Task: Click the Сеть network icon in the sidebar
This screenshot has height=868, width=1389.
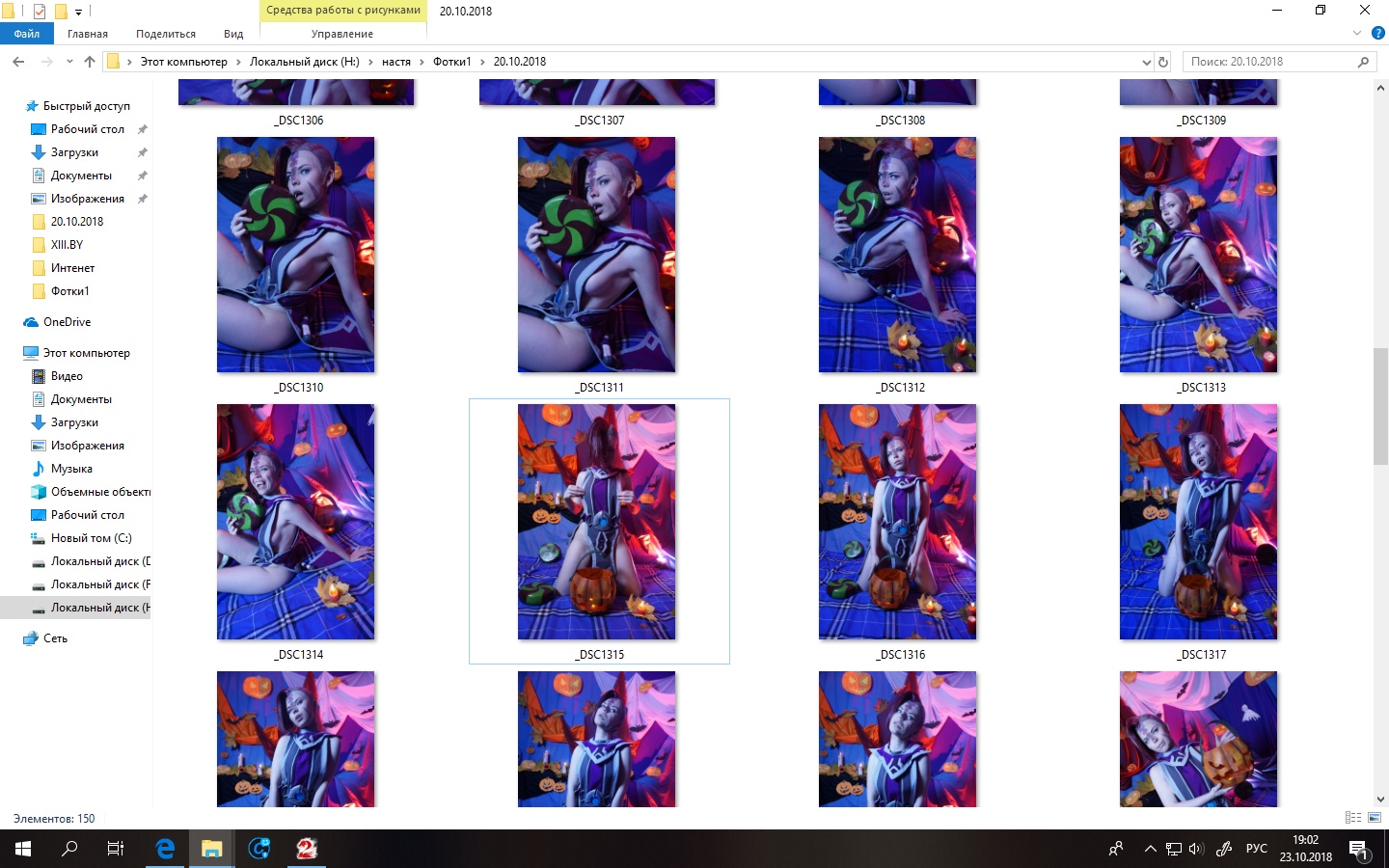Action: coord(31,638)
